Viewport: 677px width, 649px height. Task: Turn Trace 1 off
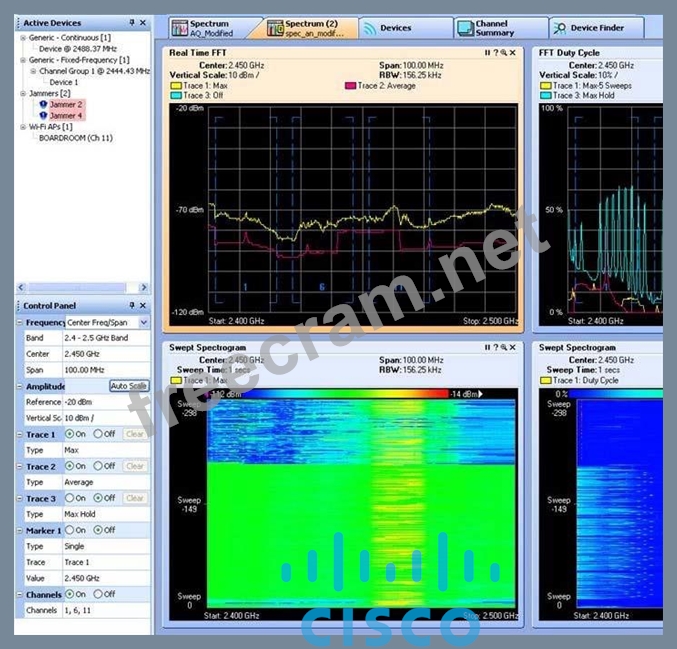[98, 434]
